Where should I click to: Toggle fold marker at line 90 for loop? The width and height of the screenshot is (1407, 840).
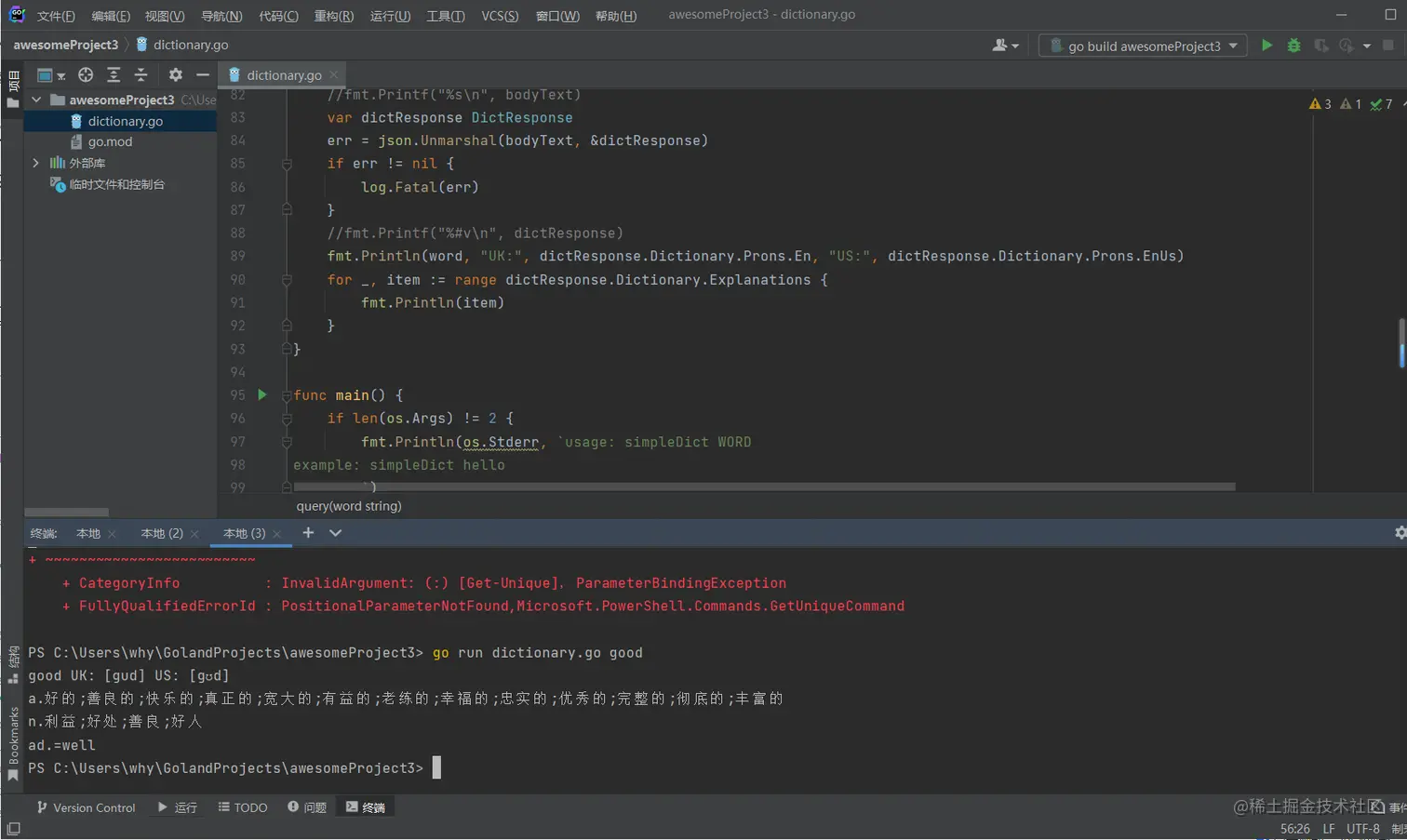click(x=287, y=280)
